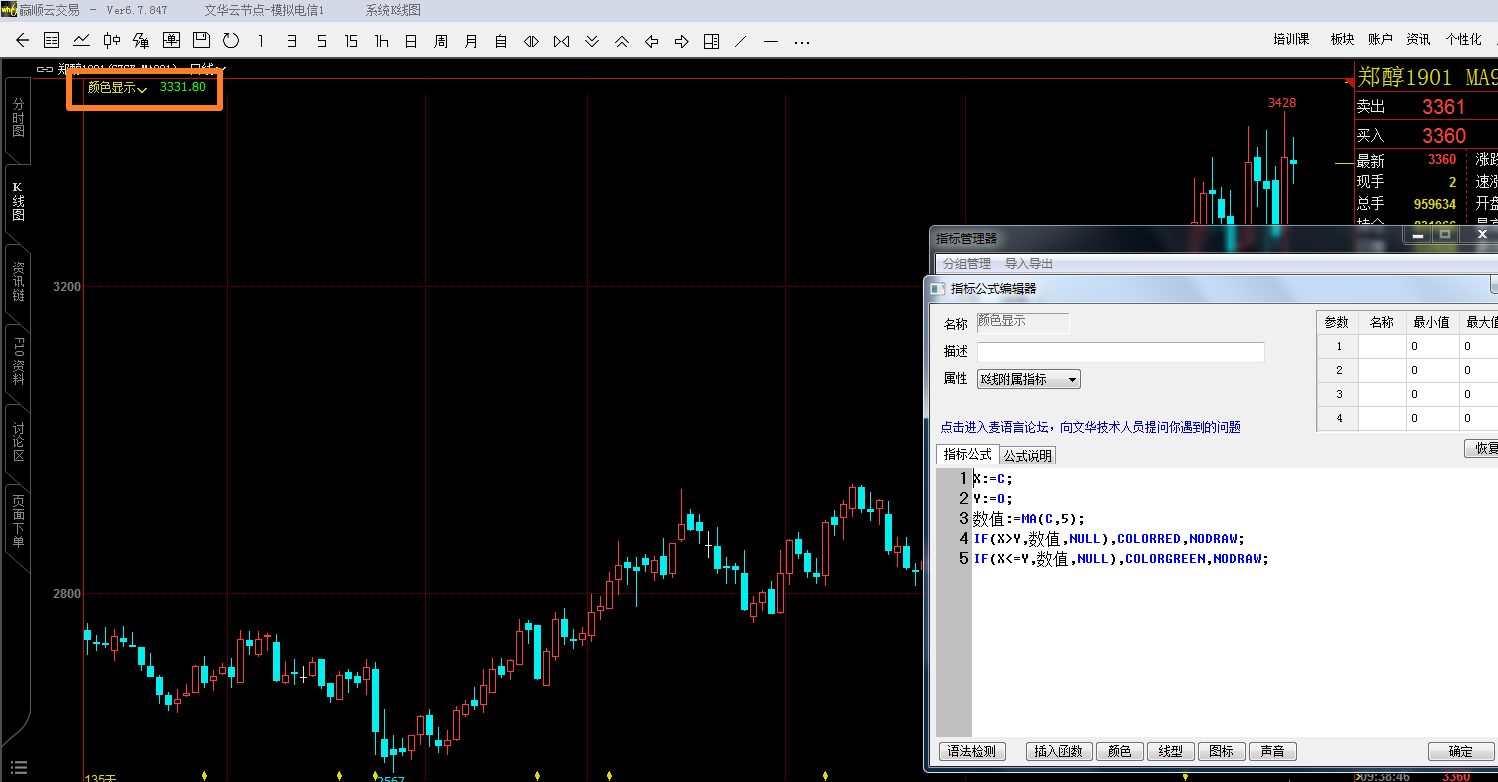Open the hamburger menu at the bottom left

pos(19,767)
